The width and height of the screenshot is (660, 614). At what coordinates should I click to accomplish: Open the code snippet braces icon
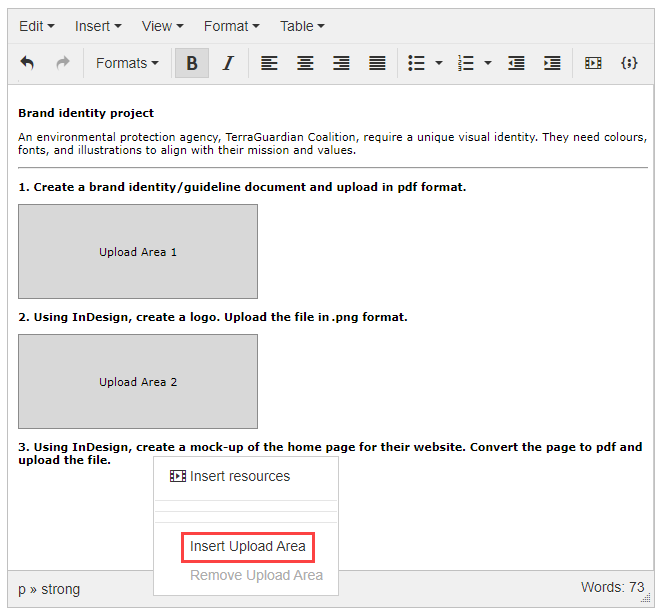point(629,63)
